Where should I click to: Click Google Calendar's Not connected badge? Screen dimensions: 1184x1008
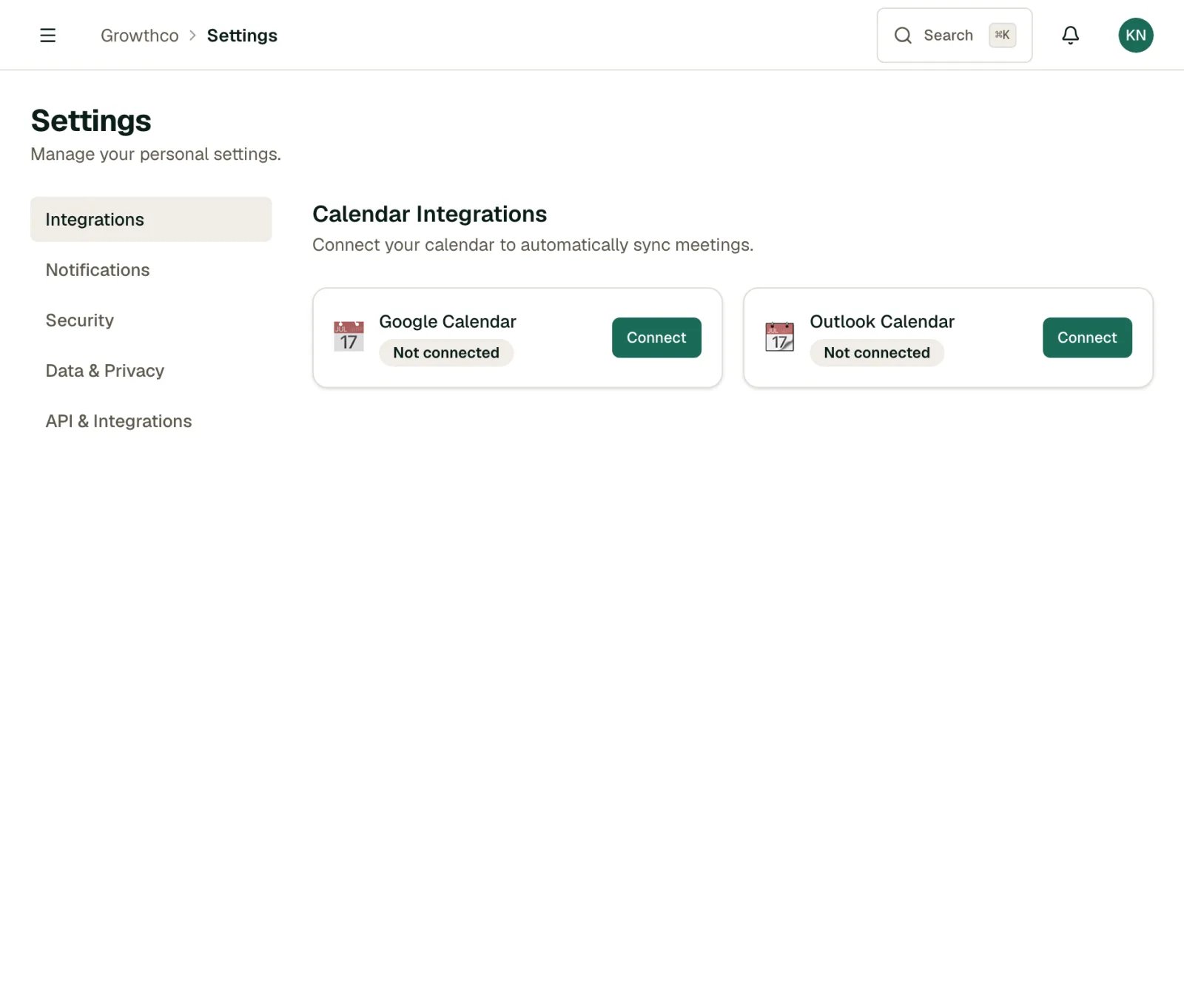pos(446,352)
